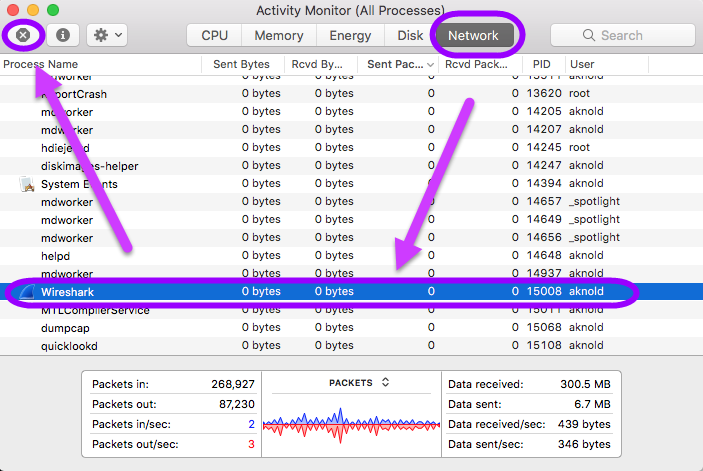
Task: Open the process info (i) toolbar button
Action: (x=63, y=35)
